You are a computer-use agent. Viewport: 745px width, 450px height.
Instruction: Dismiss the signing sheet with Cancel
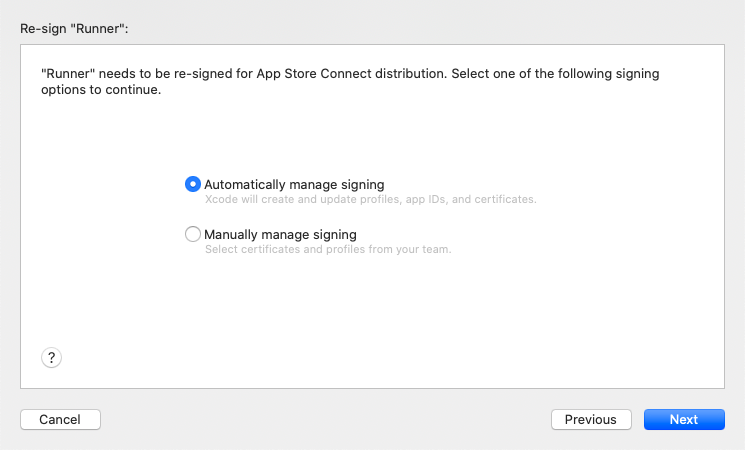[60, 420]
